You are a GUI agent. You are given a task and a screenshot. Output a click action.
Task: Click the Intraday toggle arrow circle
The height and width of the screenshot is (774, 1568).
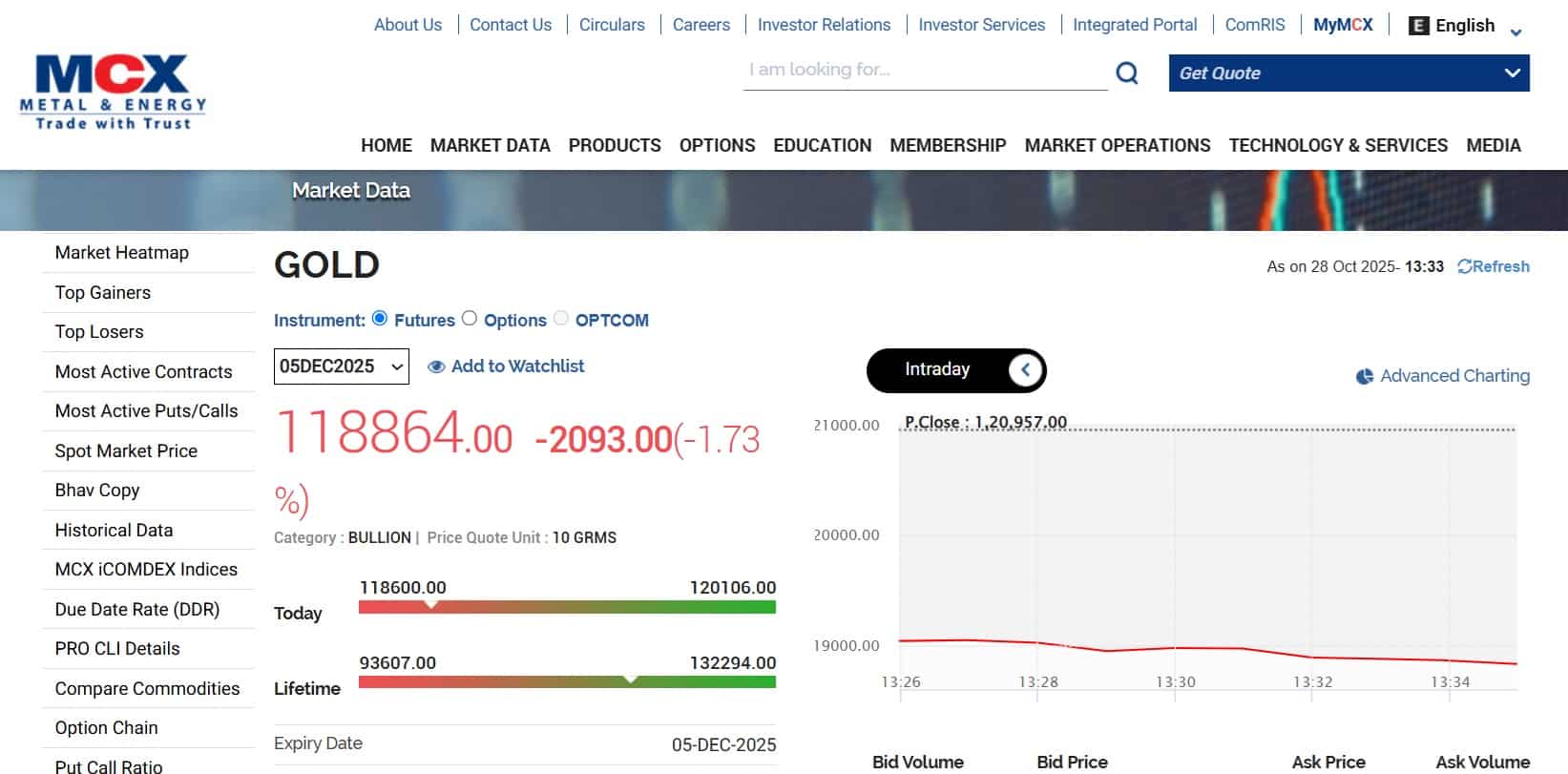pyautogui.click(x=1026, y=370)
